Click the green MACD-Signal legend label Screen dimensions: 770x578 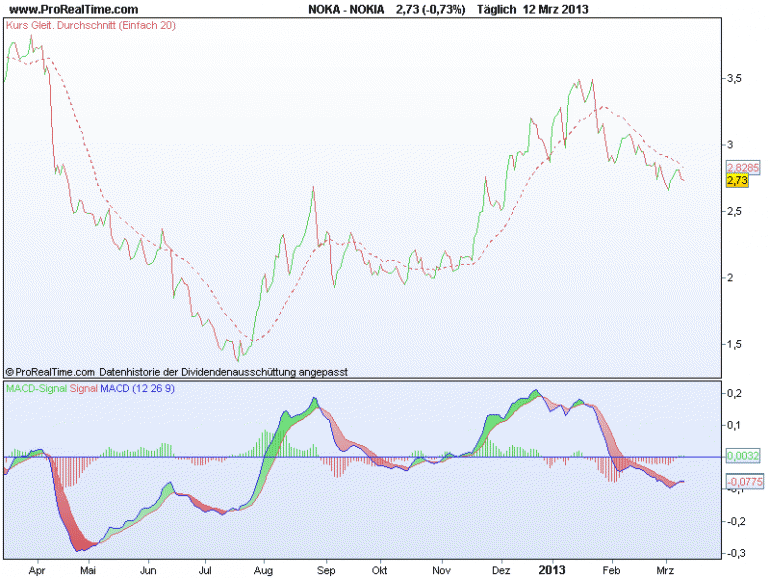point(36,388)
